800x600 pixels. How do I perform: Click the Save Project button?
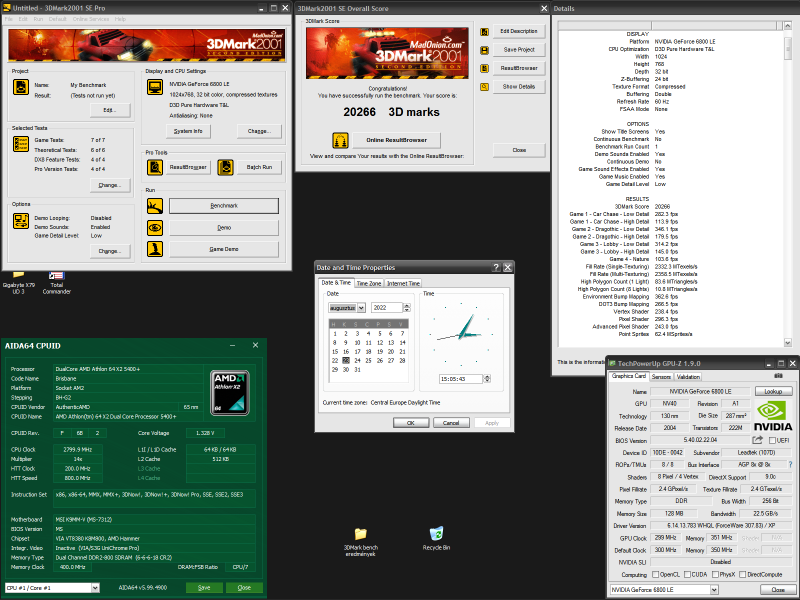coord(519,49)
